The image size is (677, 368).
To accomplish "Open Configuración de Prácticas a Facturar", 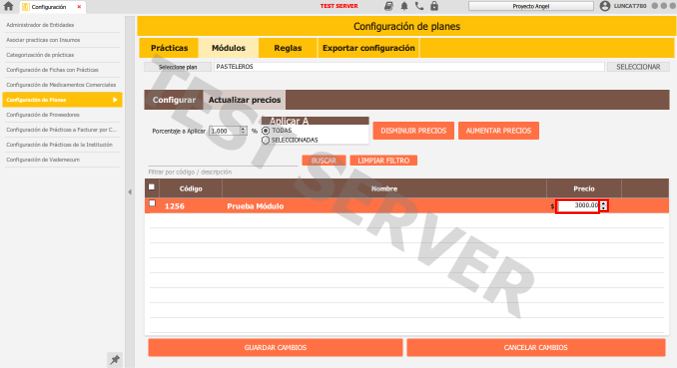I will pos(61,130).
